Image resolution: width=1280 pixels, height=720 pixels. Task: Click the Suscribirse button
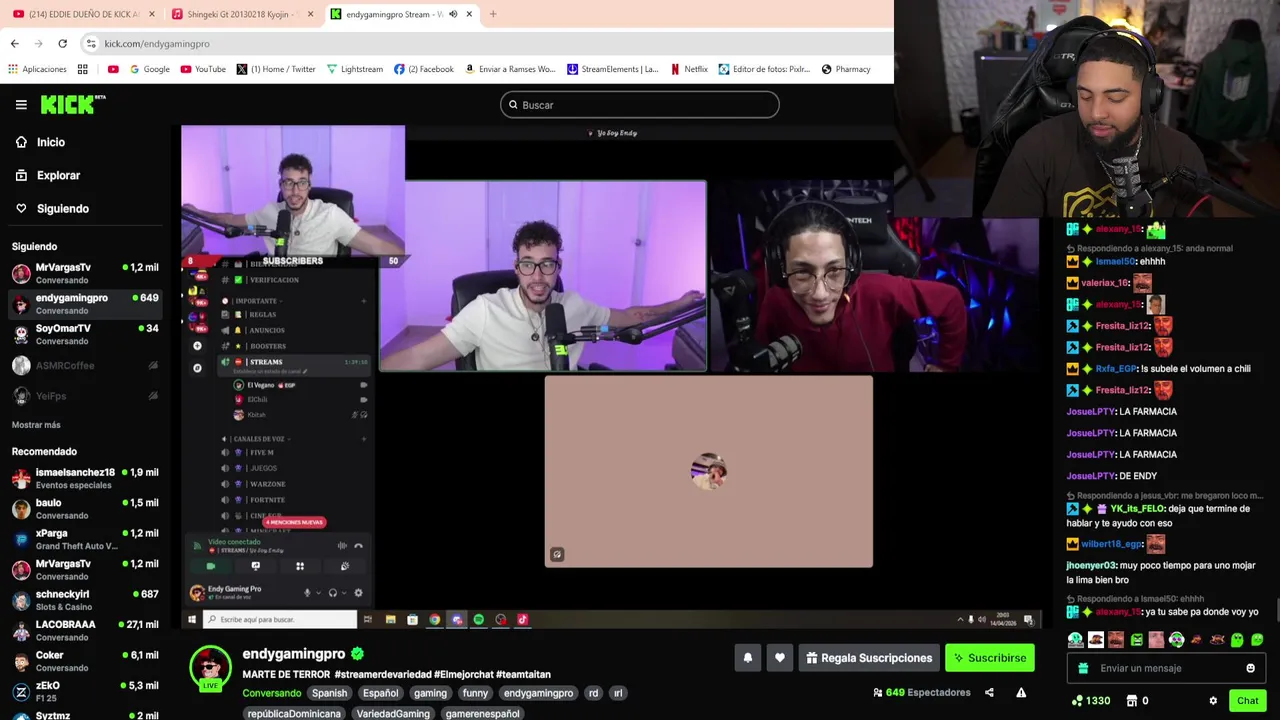tap(990, 658)
